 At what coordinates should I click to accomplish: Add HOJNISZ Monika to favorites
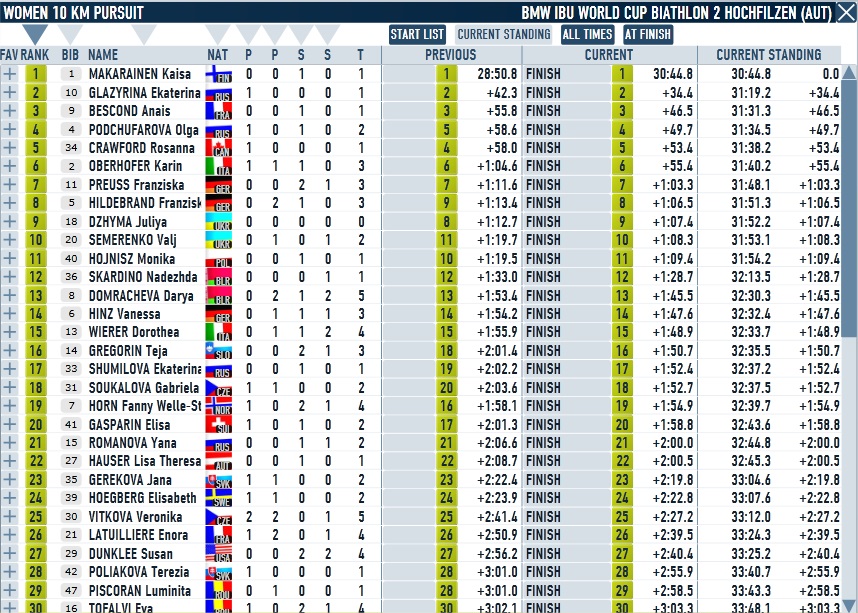9,258
